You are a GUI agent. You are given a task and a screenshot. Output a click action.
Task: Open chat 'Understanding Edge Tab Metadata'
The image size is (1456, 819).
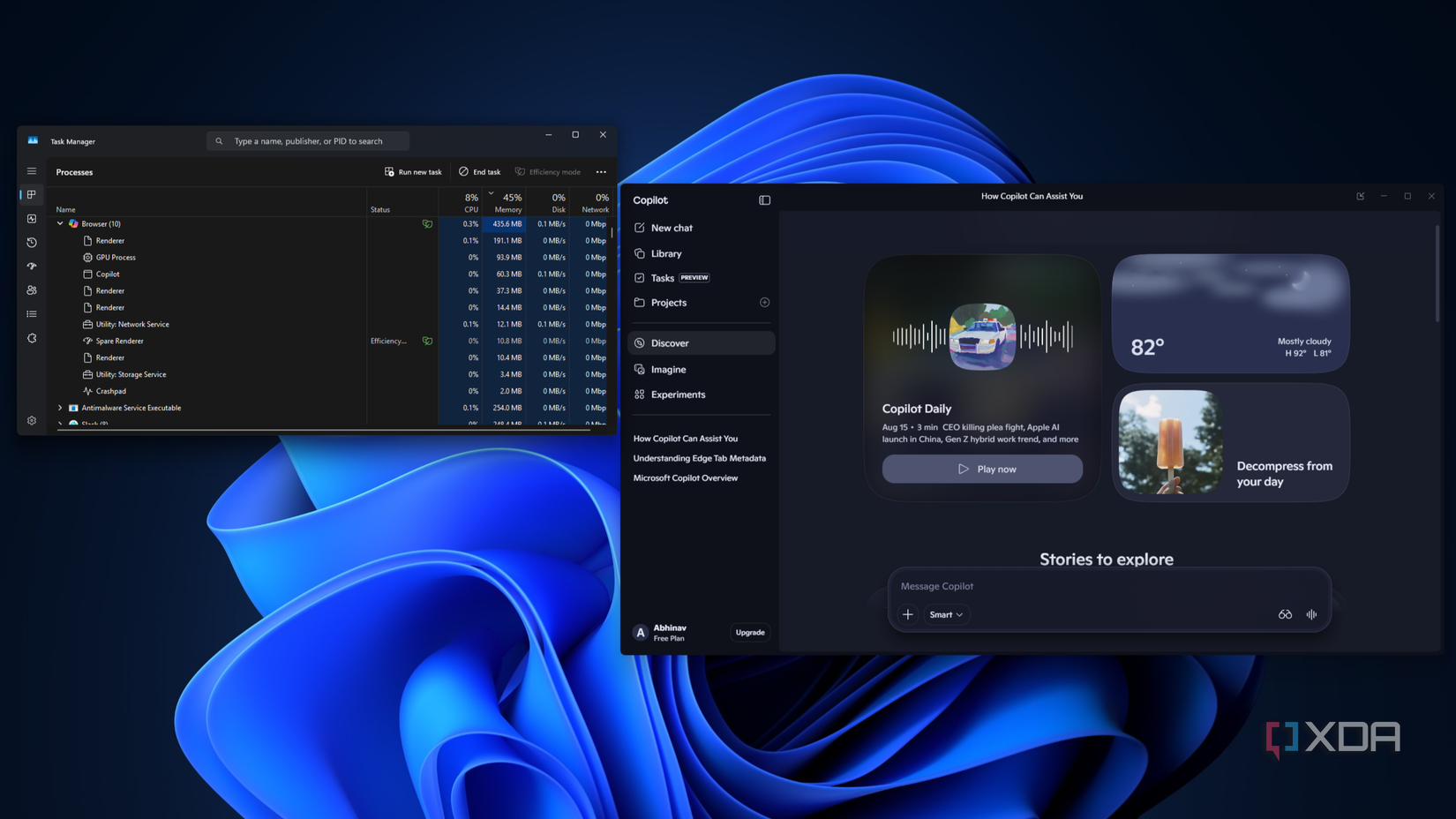[x=700, y=458]
